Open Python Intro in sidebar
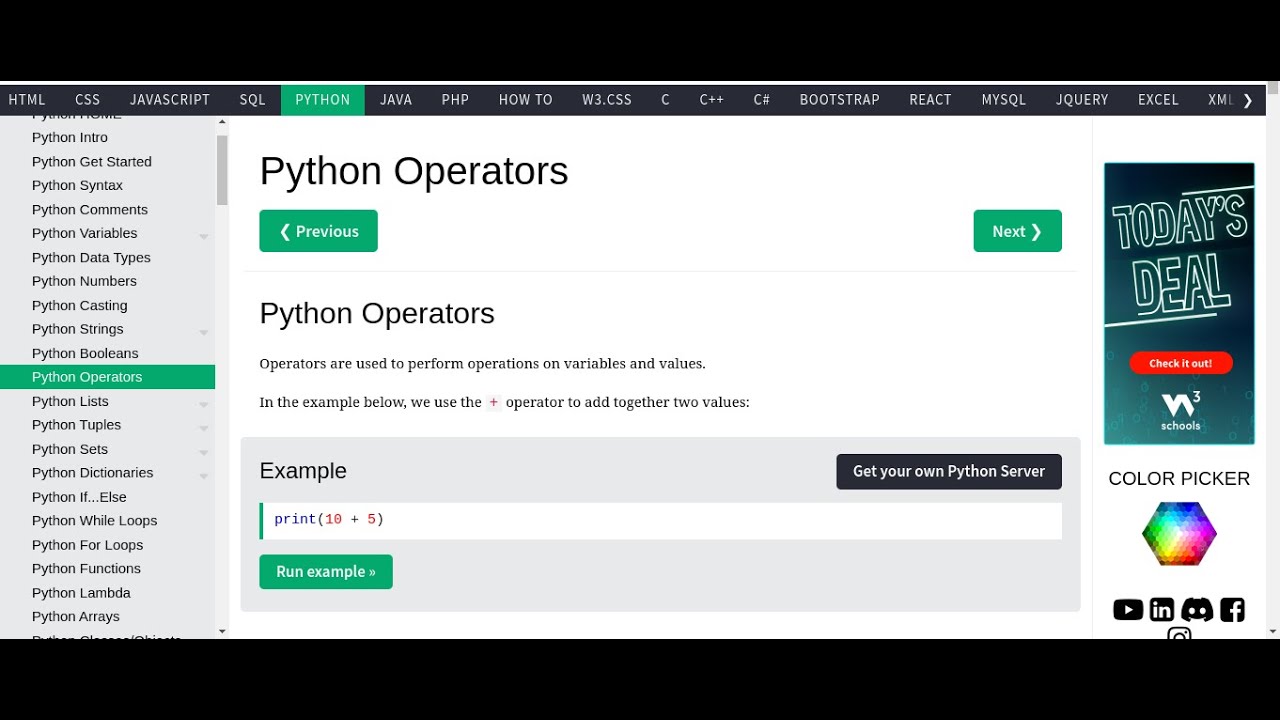The width and height of the screenshot is (1280, 720). [107, 137]
